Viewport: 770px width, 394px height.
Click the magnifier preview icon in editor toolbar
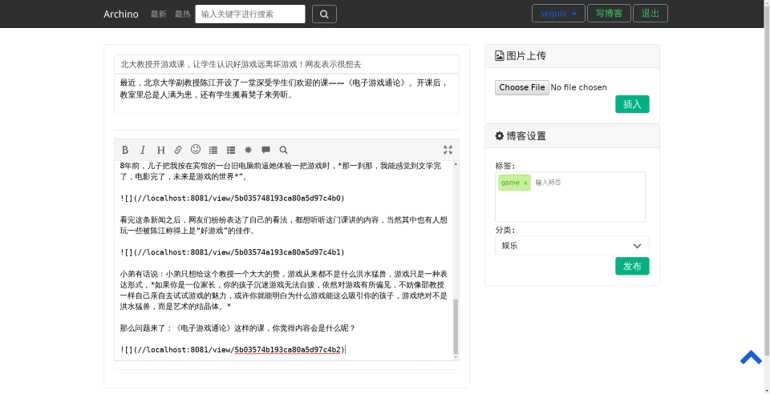click(x=283, y=150)
